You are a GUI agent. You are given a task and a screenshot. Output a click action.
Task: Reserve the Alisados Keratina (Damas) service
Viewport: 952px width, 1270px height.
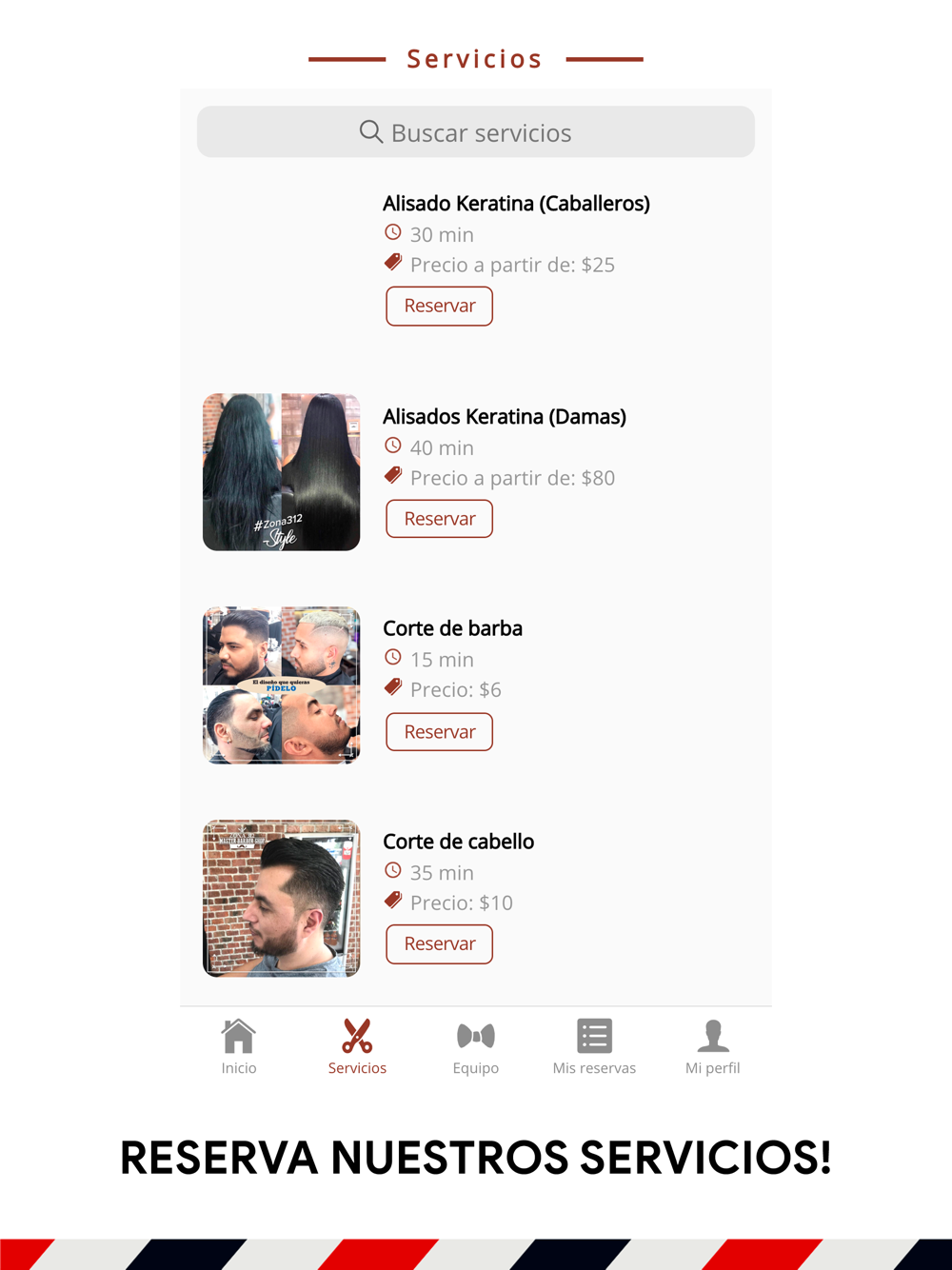pyautogui.click(x=439, y=519)
